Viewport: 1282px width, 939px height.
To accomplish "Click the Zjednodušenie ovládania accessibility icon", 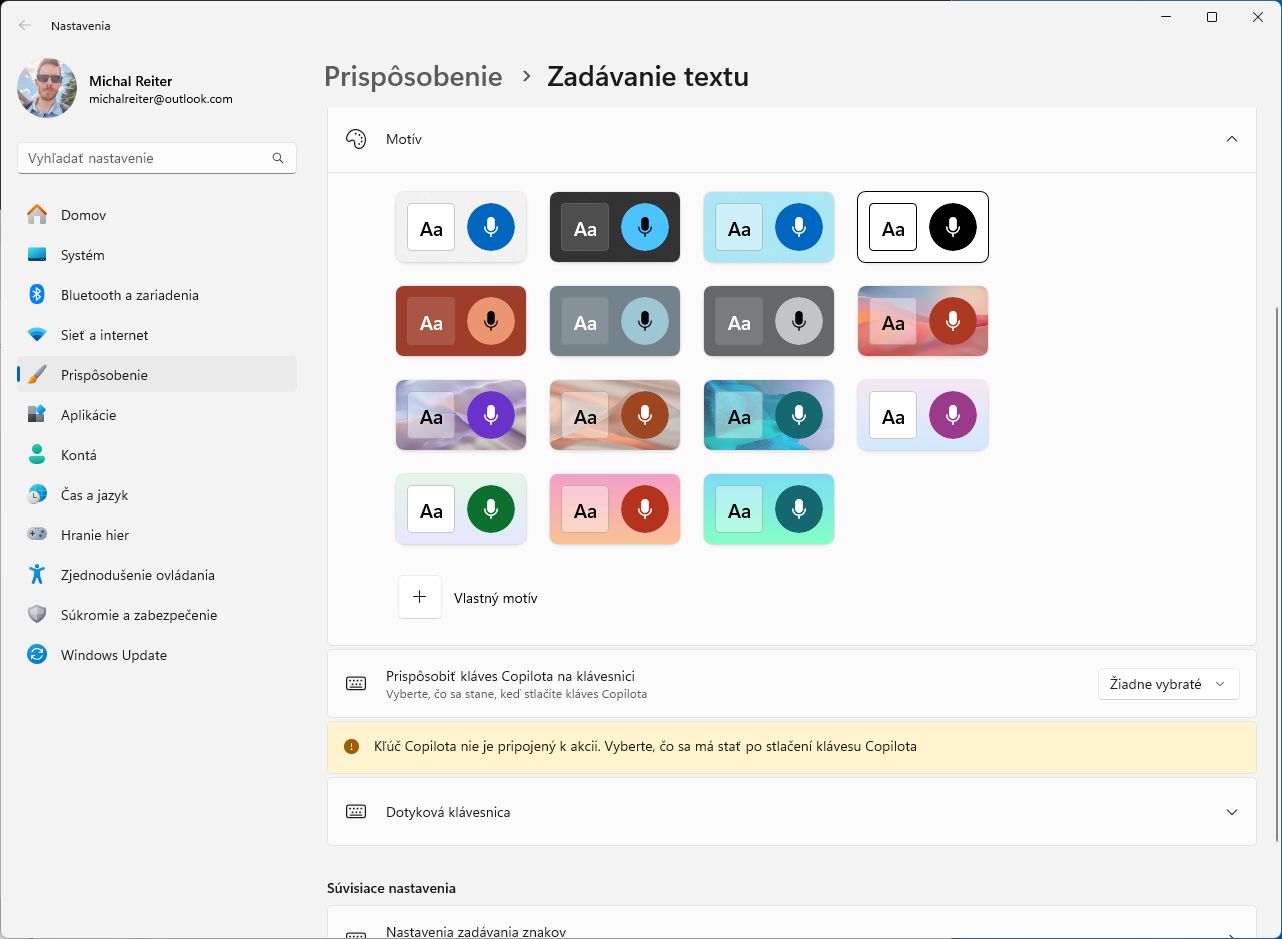I will click(x=37, y=575).
